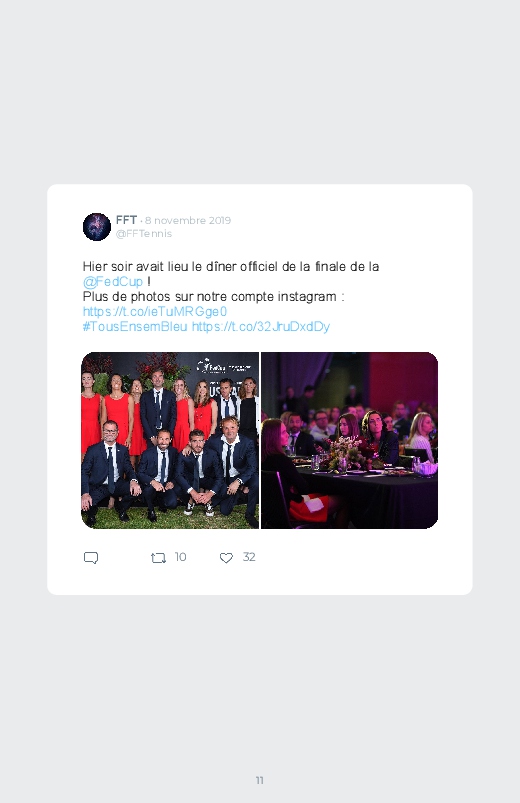Screen dimensions: 520x803
Task: Open the @FFTennis handle
Action: coord(143,234)
